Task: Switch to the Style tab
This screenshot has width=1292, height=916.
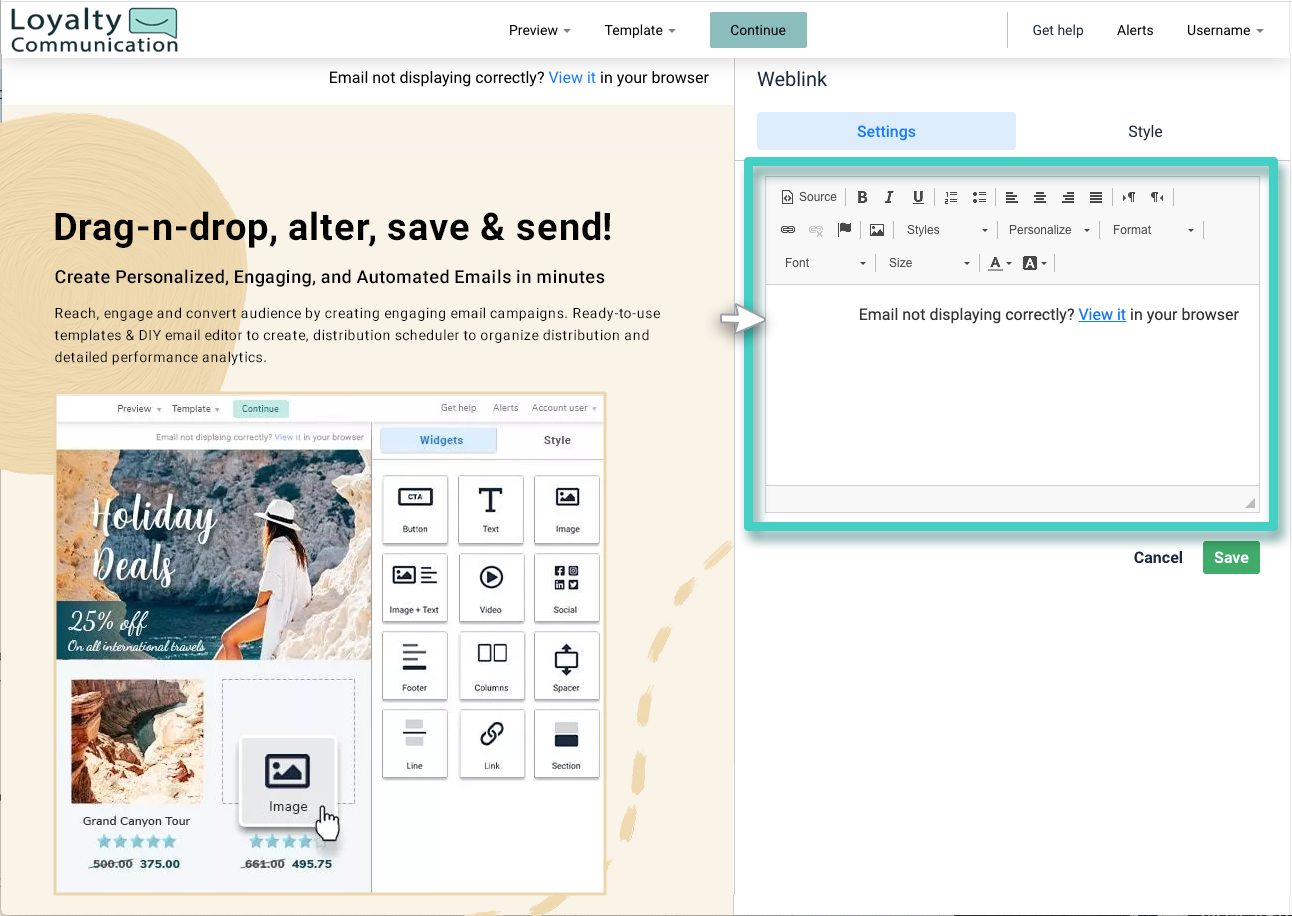Action: point(1145,131)
